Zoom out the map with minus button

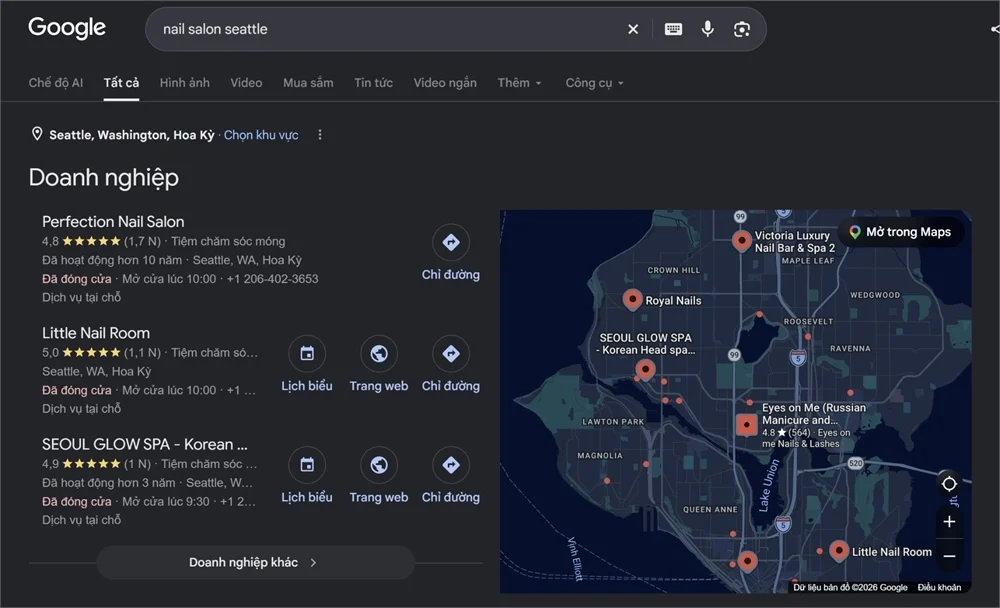[949, 556]
